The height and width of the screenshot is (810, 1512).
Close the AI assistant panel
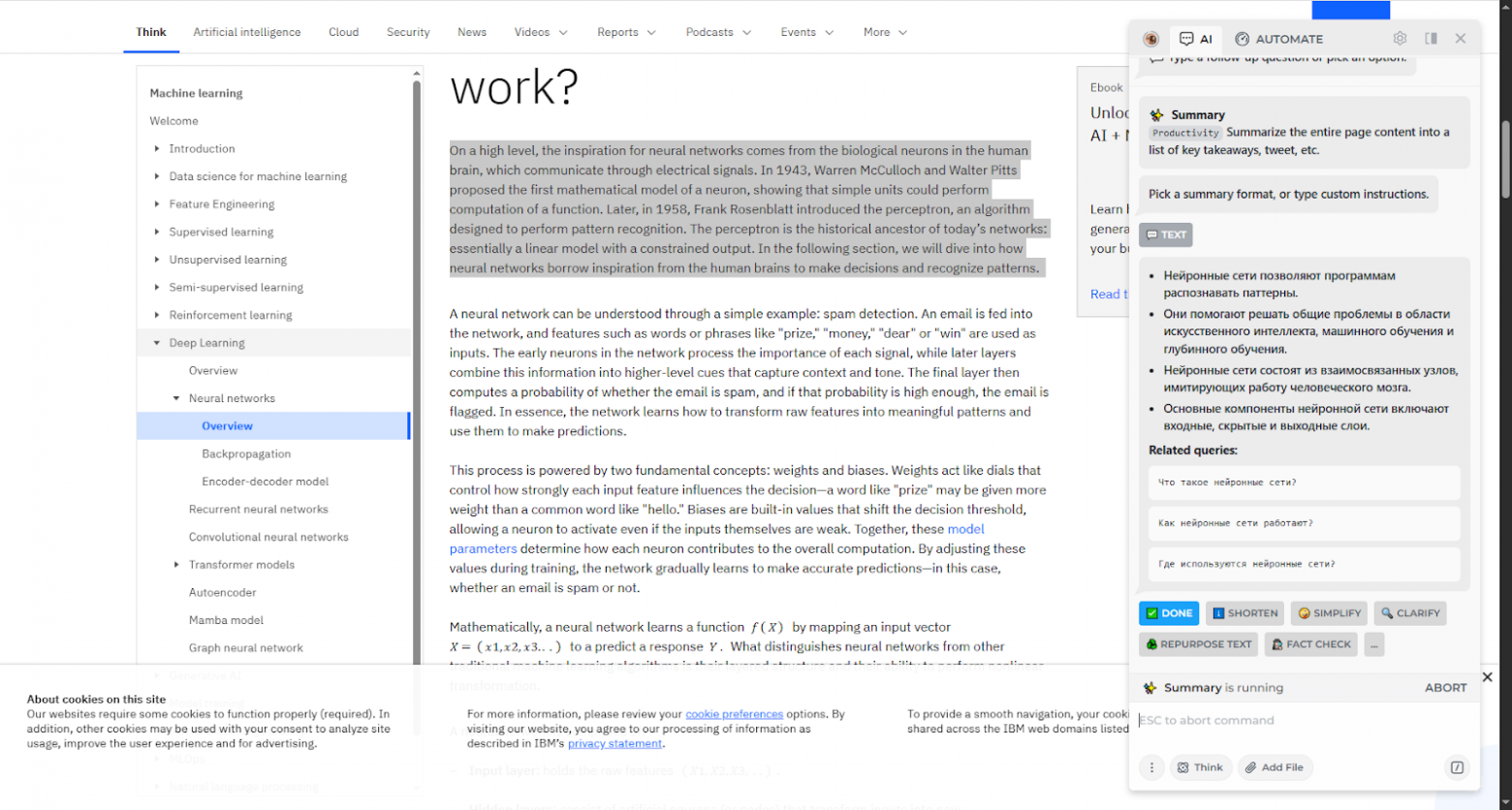pos(1461,39)
